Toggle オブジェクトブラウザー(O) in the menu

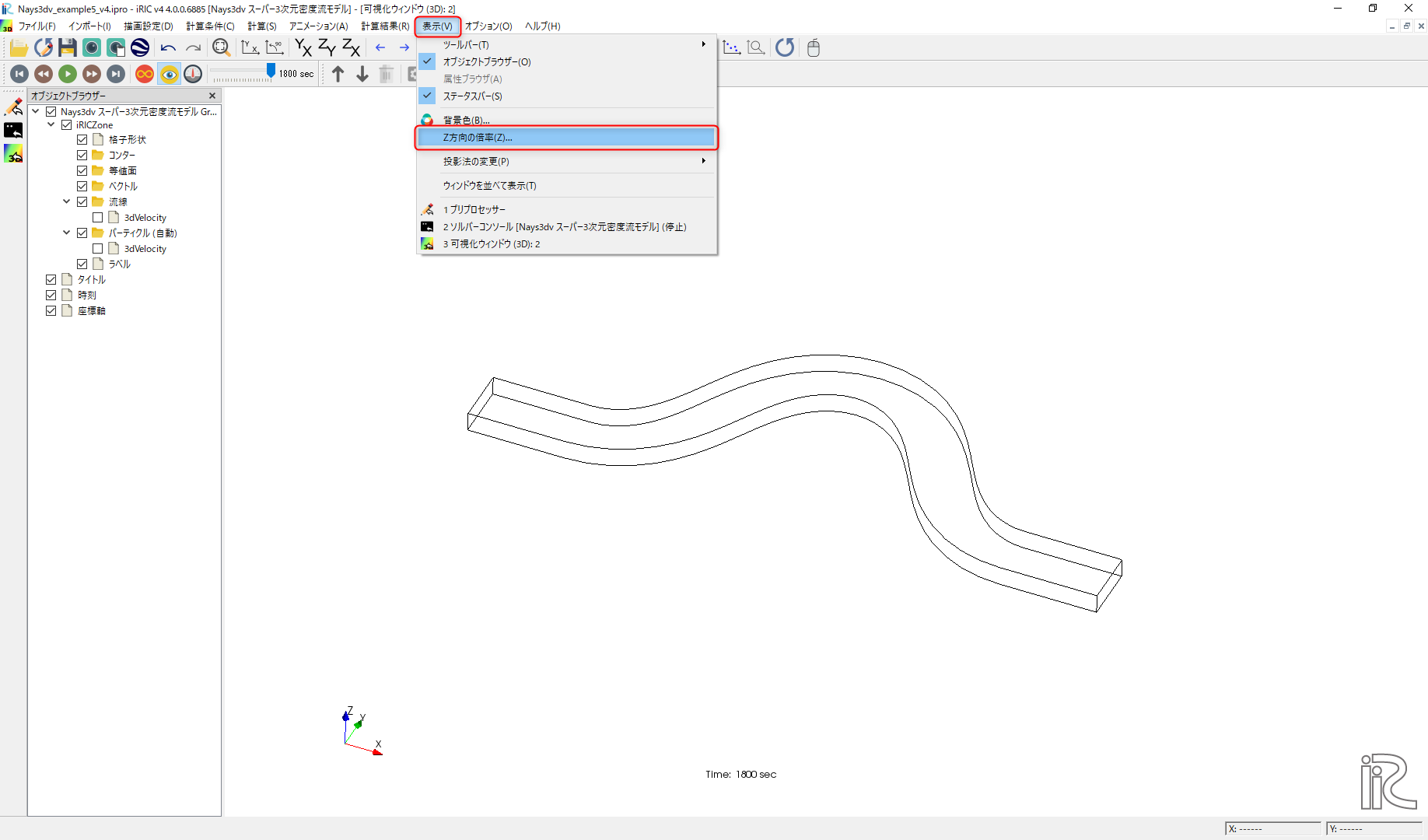(567, 62)
